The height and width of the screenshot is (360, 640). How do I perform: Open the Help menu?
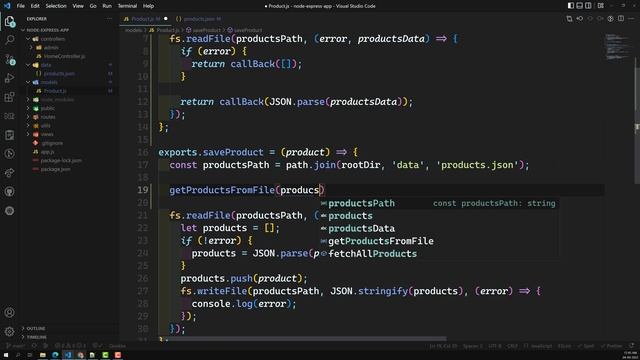point(148,6)
